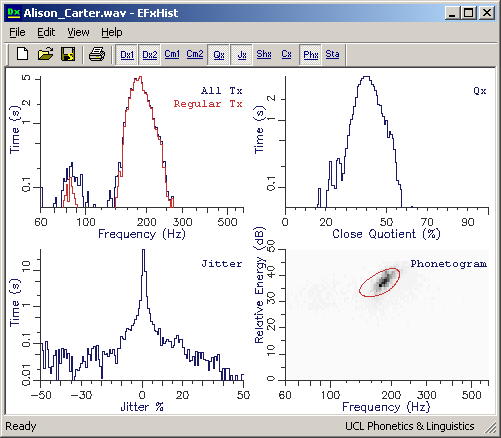Screen dimensions: 501x438
Task: Save using the floppy disk icon
Action: 68,54
